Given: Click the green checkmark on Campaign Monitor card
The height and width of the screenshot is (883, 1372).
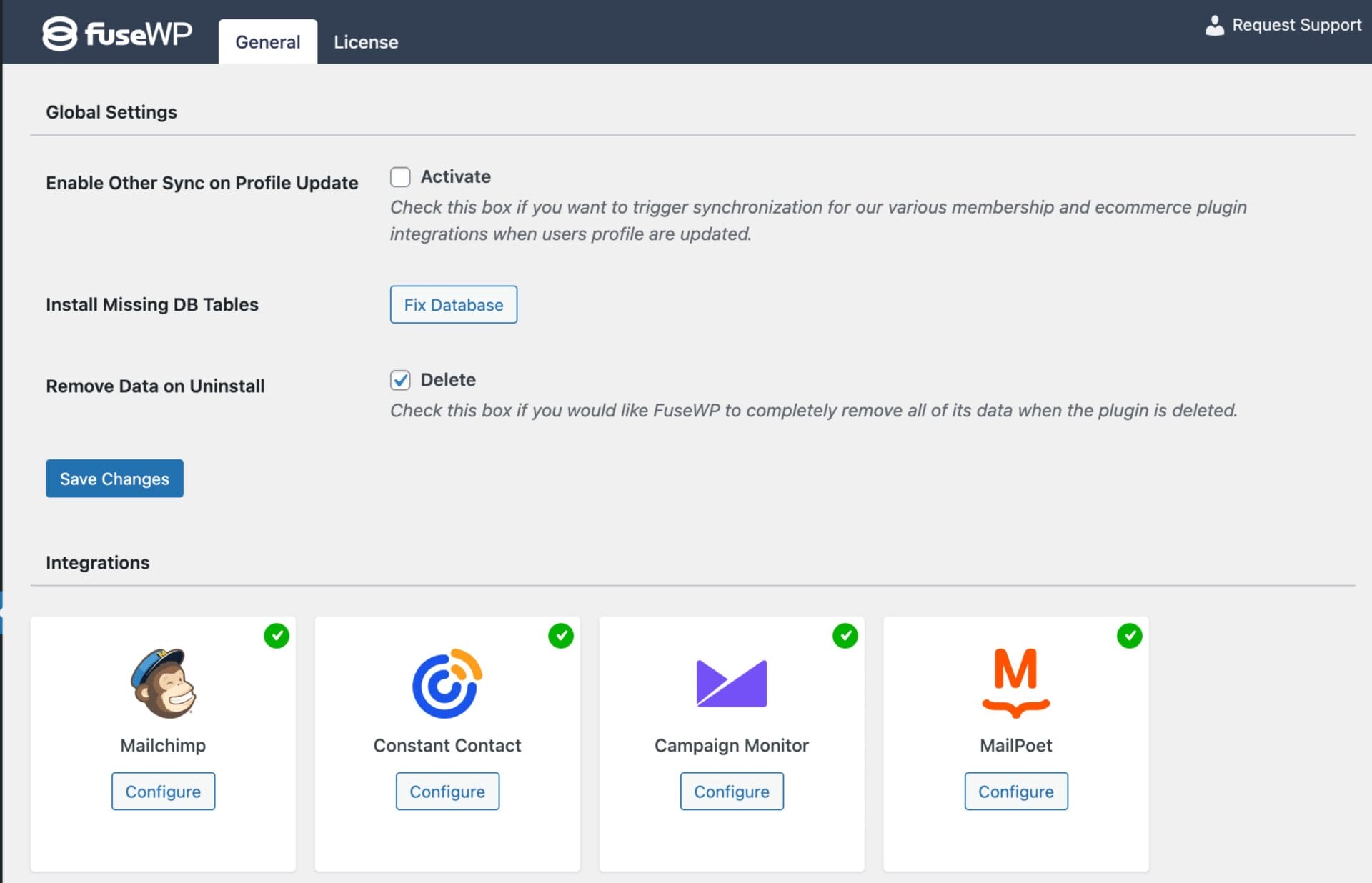Looking at the screenshot, I should pos(845,635).
